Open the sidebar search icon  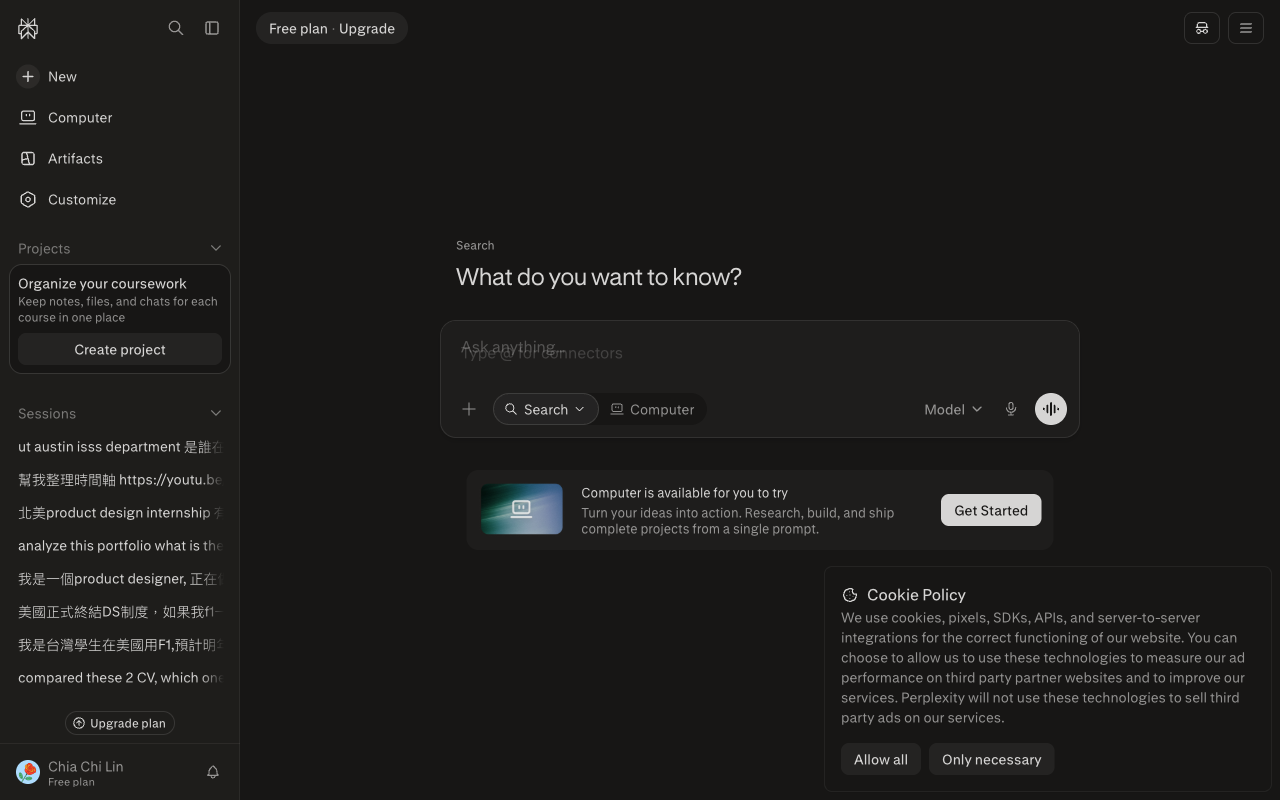[x=176, y=28]
